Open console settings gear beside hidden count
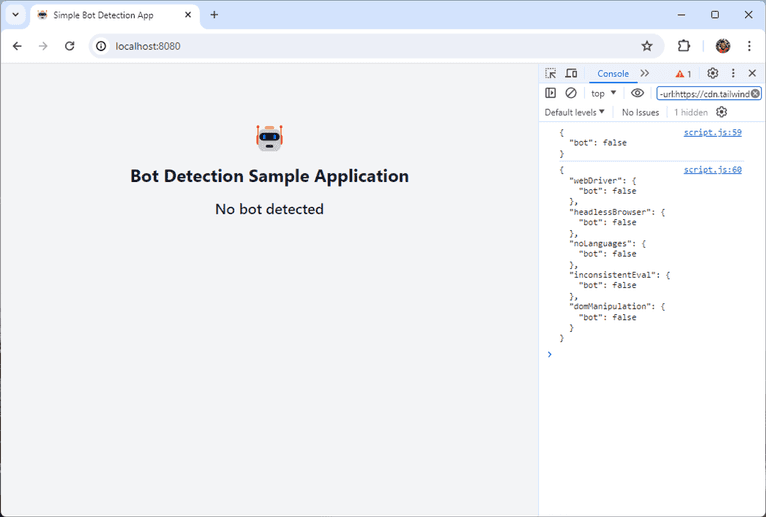 point(721,112)
